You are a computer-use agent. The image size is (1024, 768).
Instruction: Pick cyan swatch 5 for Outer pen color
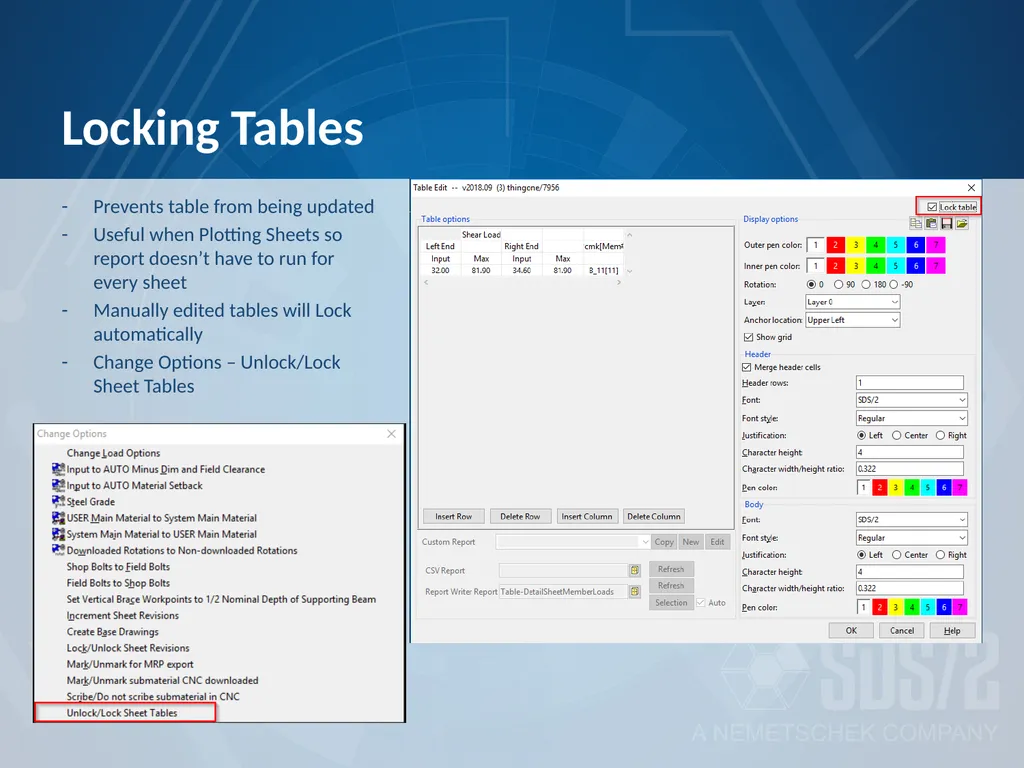(x=896, y=245)
